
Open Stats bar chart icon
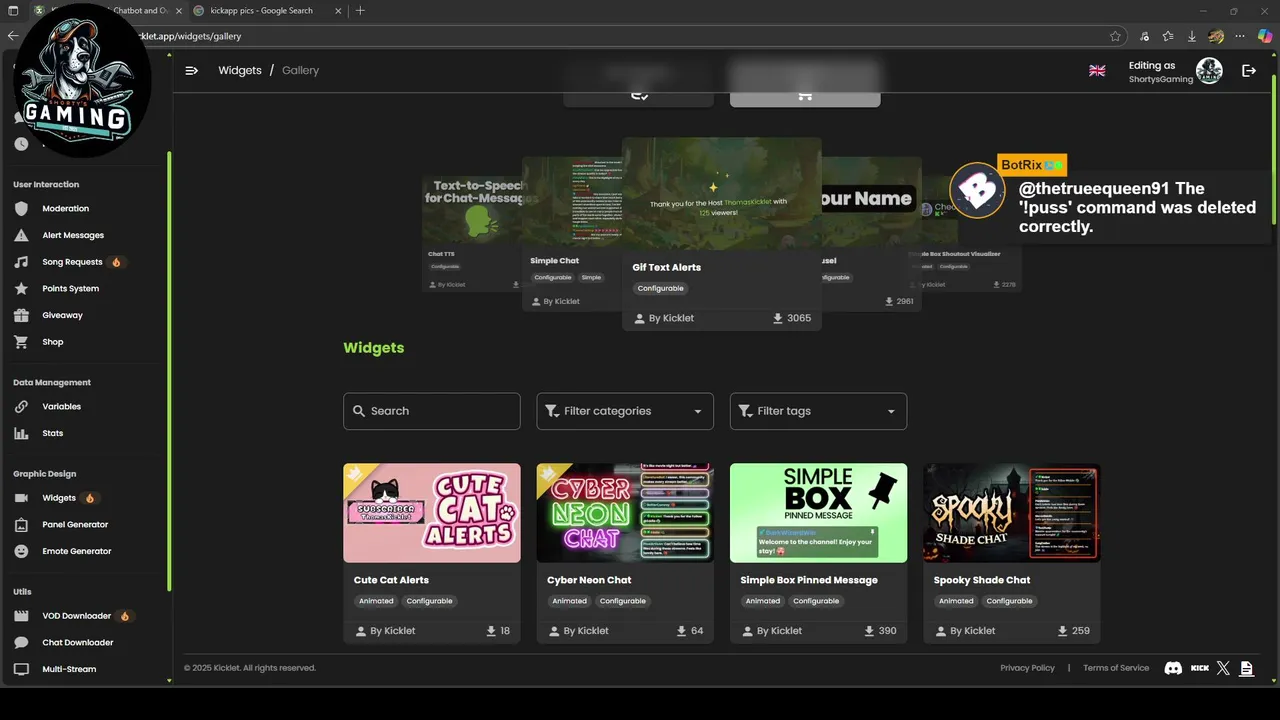coord(21,433)
